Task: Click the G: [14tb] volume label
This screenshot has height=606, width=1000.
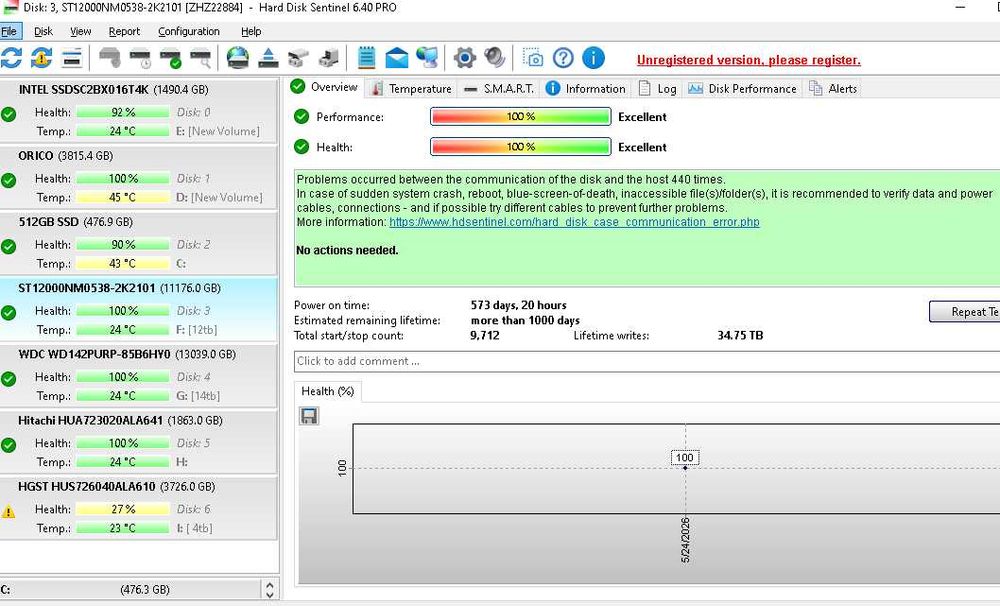Action: 198,395
